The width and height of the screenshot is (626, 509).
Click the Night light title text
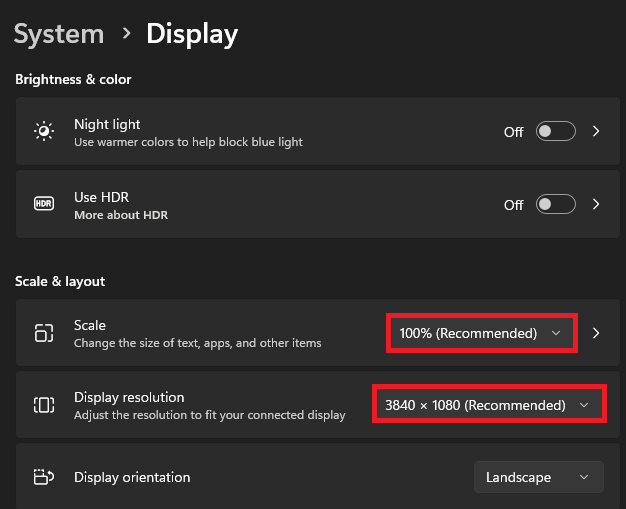tap(107, 125)
